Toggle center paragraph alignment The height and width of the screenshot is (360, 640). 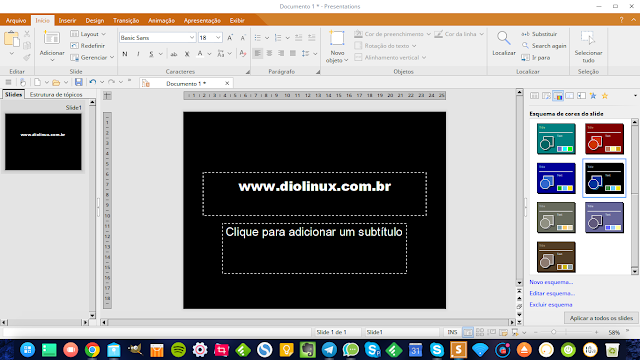click(x=269, y=53)
